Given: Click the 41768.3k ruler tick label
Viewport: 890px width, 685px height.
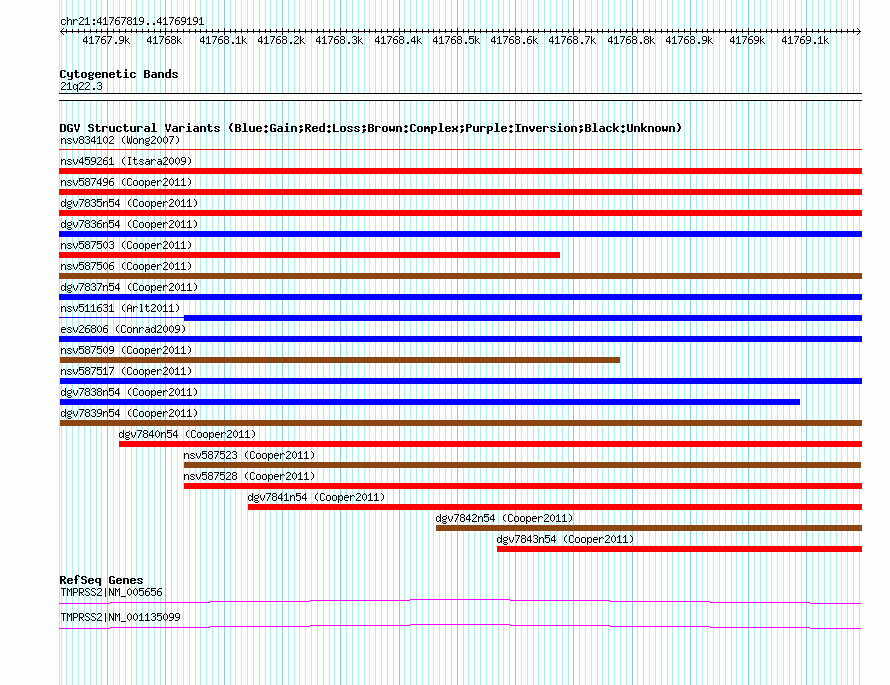Looking at the screenshot, I should [x=339, y=41].
